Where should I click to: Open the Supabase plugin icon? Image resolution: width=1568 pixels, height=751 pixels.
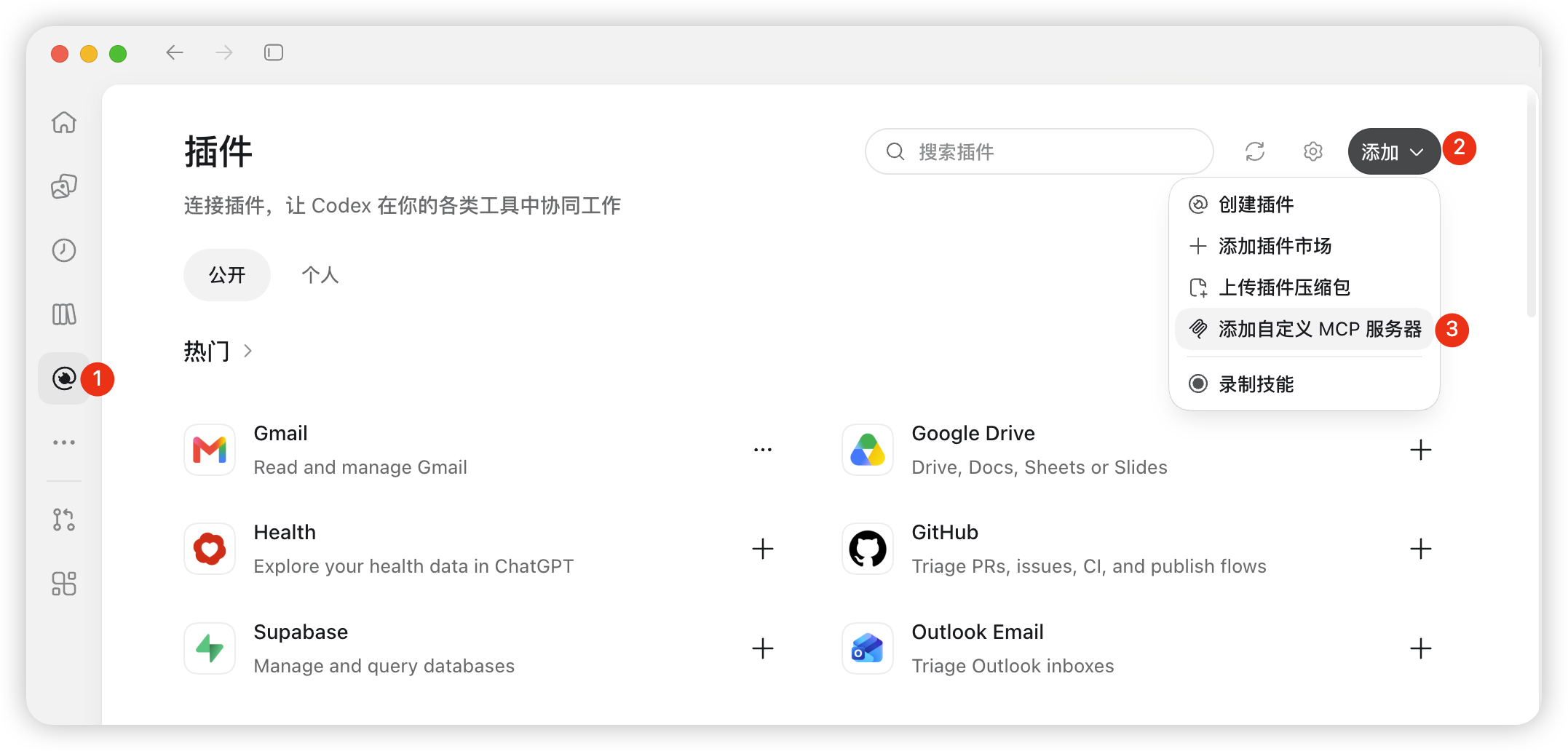(210, 648)
